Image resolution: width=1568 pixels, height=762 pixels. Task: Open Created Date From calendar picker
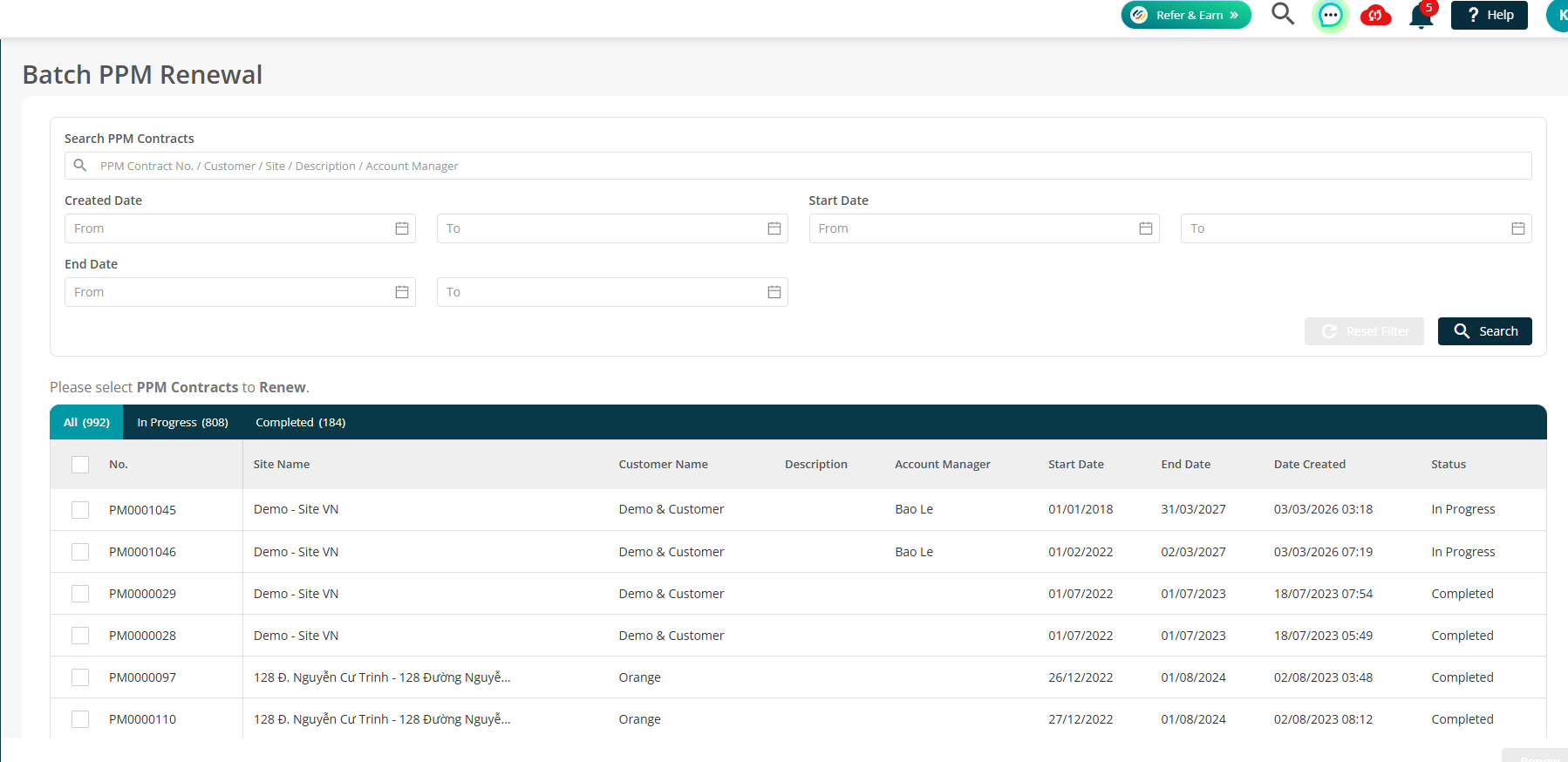coord(401,228)
